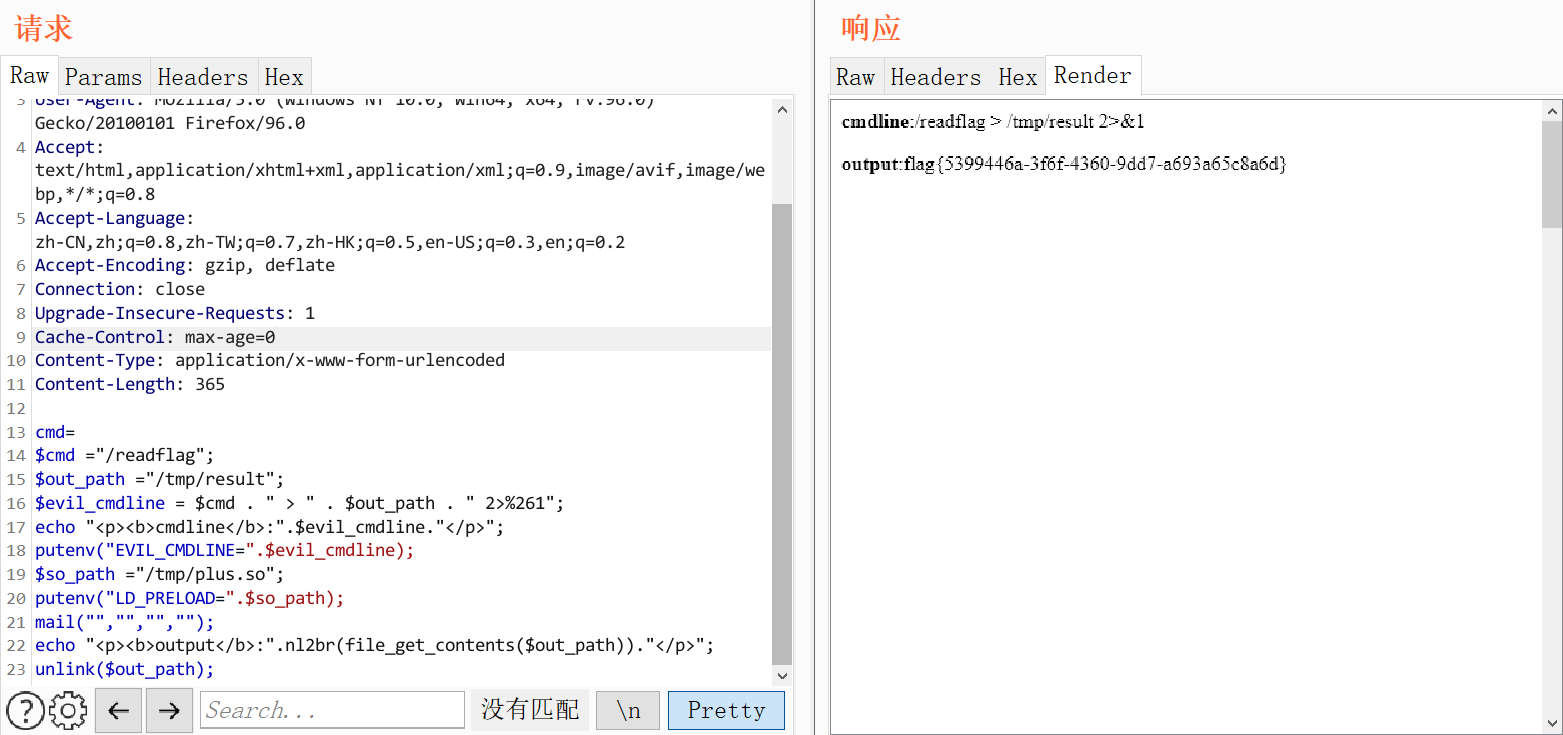The height and width of the screenshot is (735, 1563).
Task: Click the 请求 panel heading
Action: tap(44, 28)
